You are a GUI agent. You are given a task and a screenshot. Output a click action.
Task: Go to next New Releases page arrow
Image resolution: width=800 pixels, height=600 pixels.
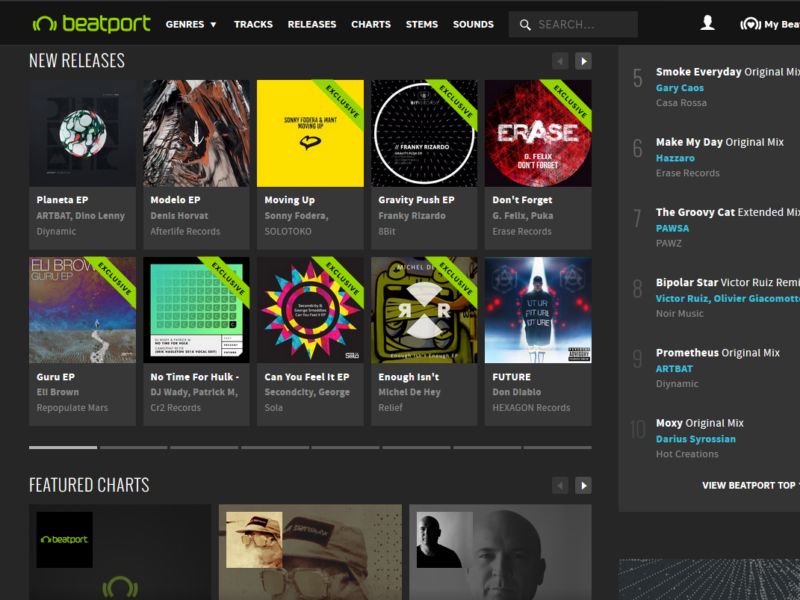pos(583,61)
